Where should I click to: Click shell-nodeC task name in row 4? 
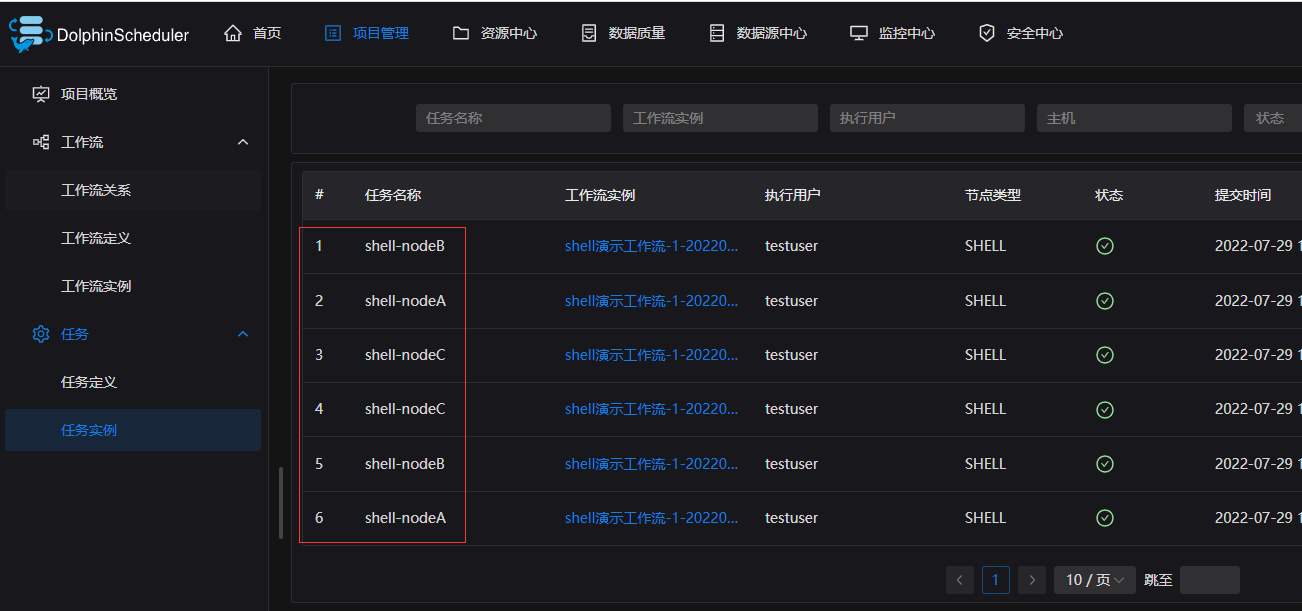point(405,409)
